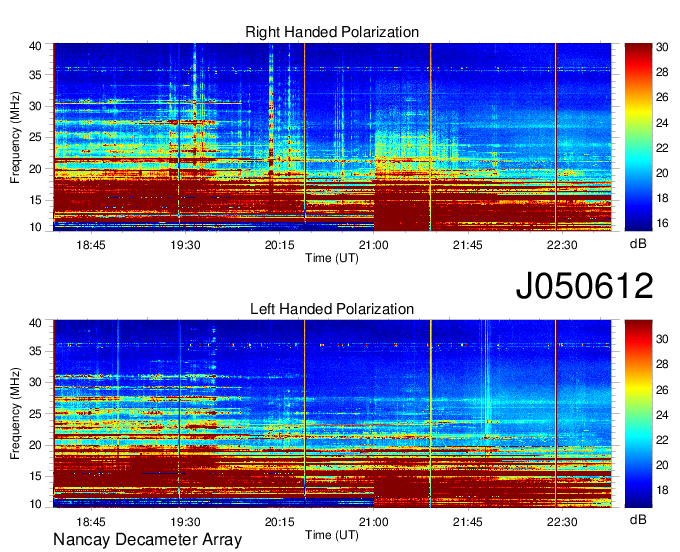Click the 20 value on top colorbar
This screenshot has width=680, height=552.
click(662, 173)
